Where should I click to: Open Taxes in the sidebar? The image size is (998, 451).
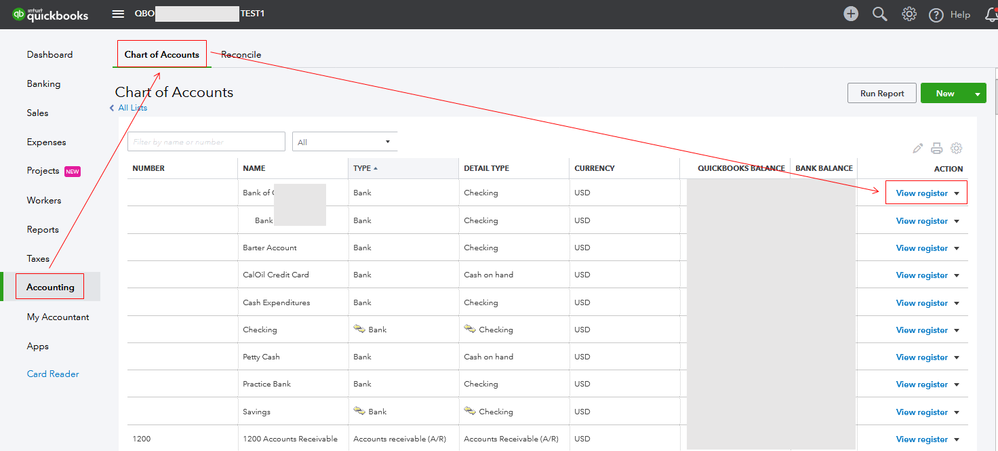38,258
